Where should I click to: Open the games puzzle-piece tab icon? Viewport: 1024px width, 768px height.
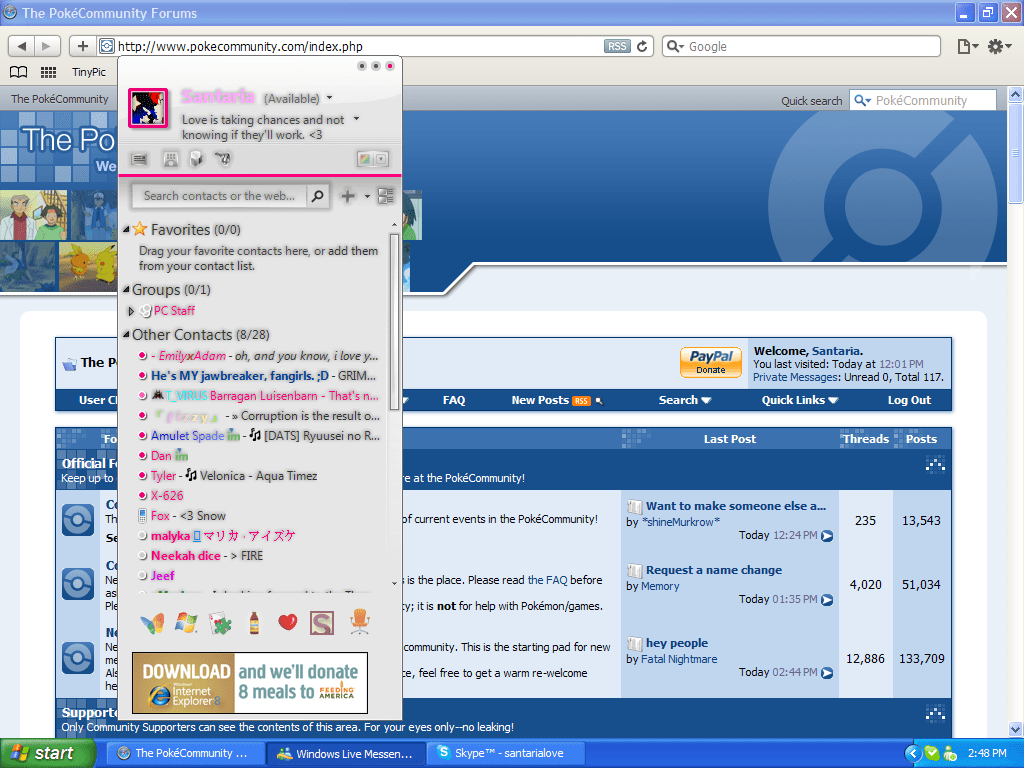click(x=220, y=623)
